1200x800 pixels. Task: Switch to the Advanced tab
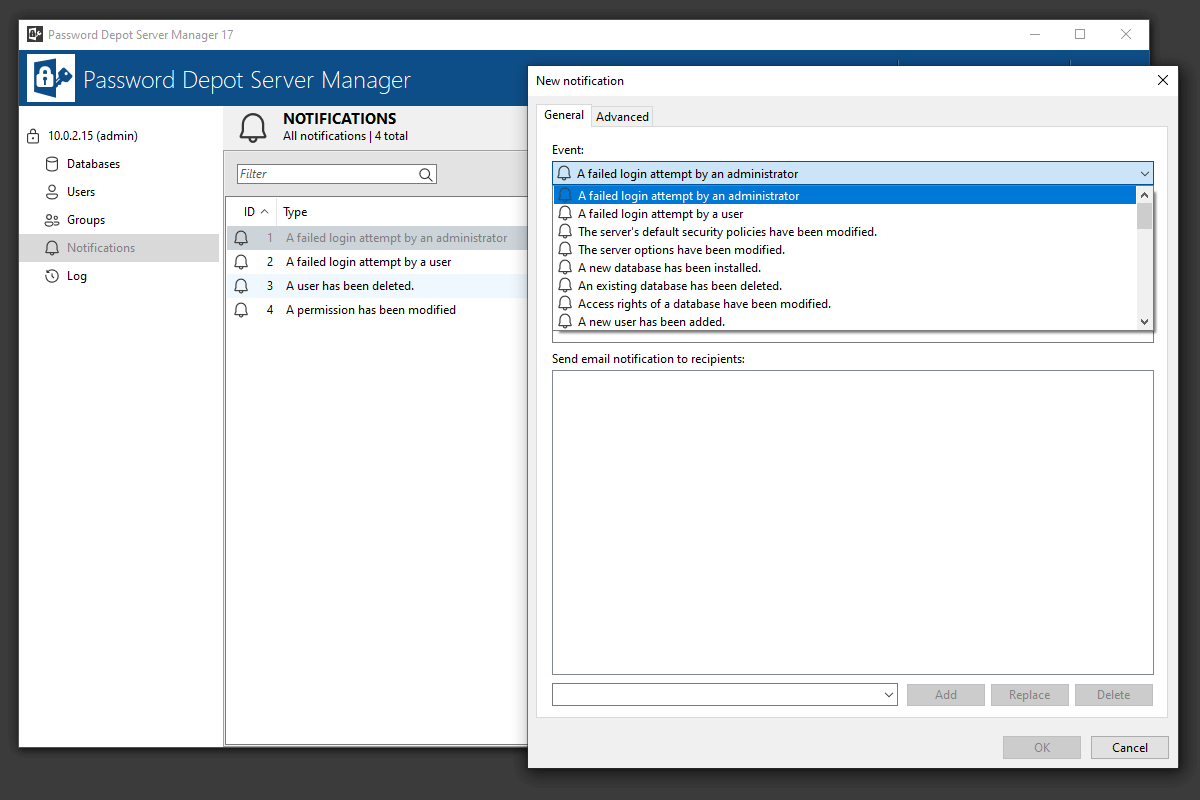[x=622, y=117]
